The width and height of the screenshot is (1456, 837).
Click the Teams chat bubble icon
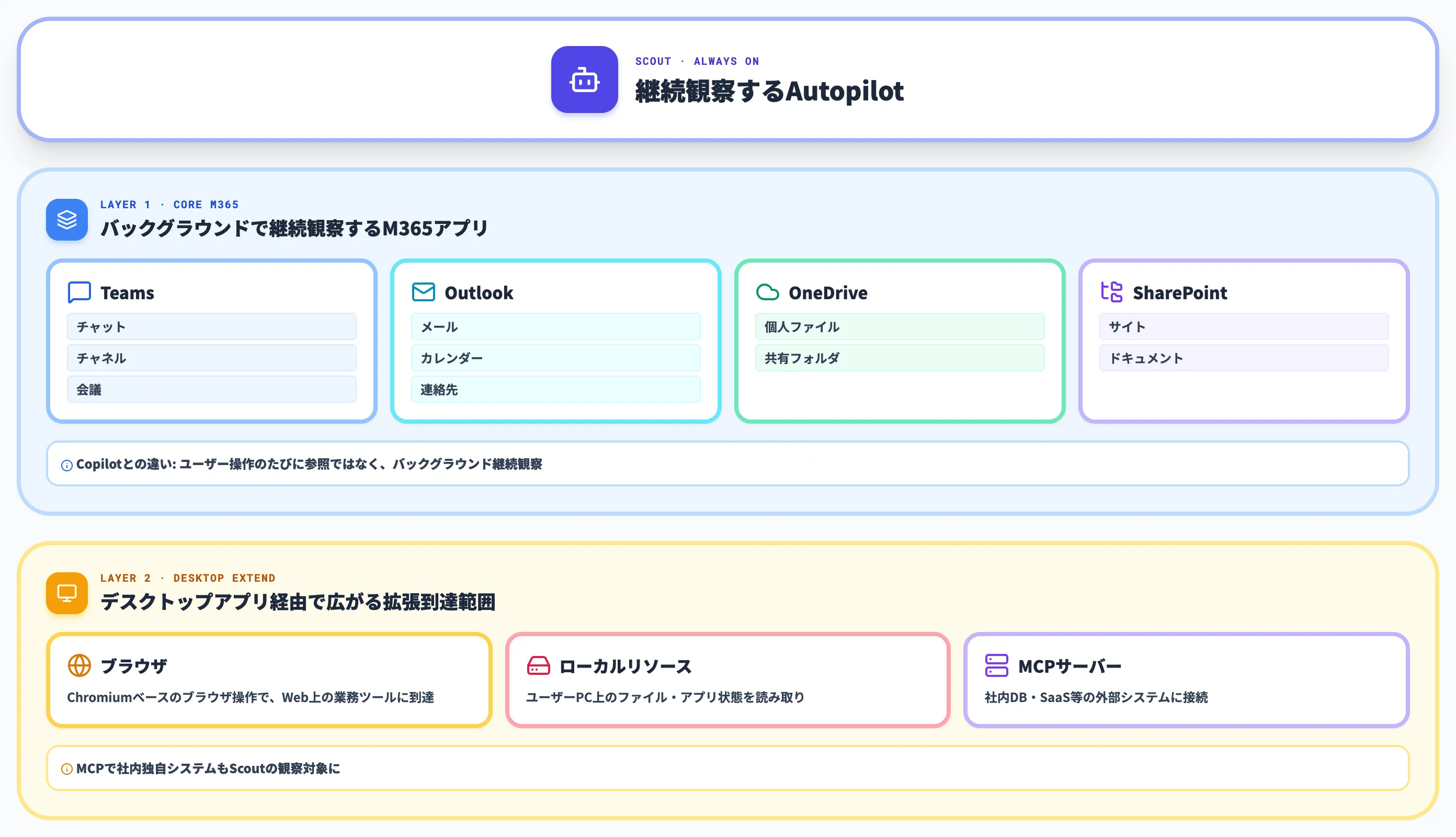coord(79,292)
